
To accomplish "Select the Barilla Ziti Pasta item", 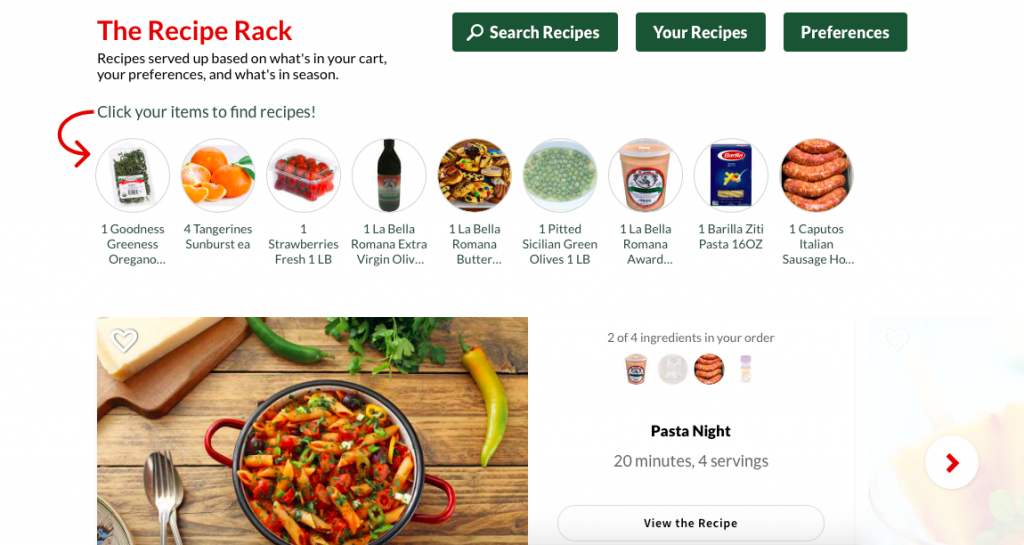I will pos(731,175).
